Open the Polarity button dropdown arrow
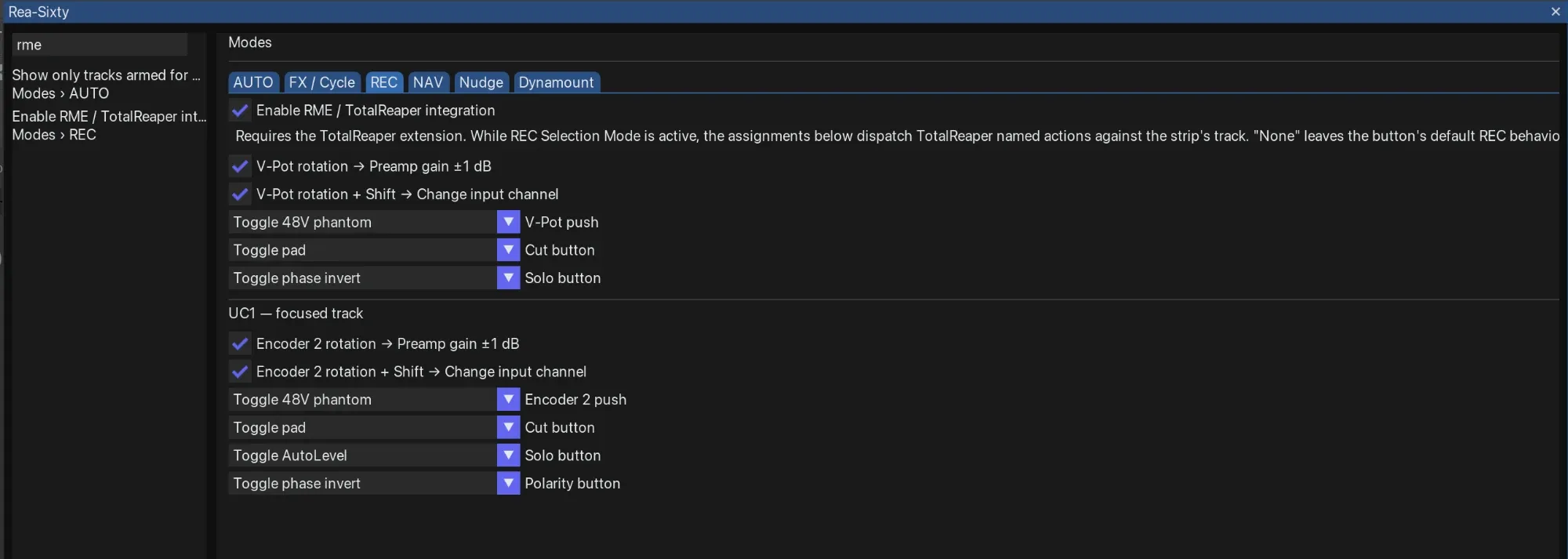Viewport: 1568px width, 559px height. [x=508, y=483]
